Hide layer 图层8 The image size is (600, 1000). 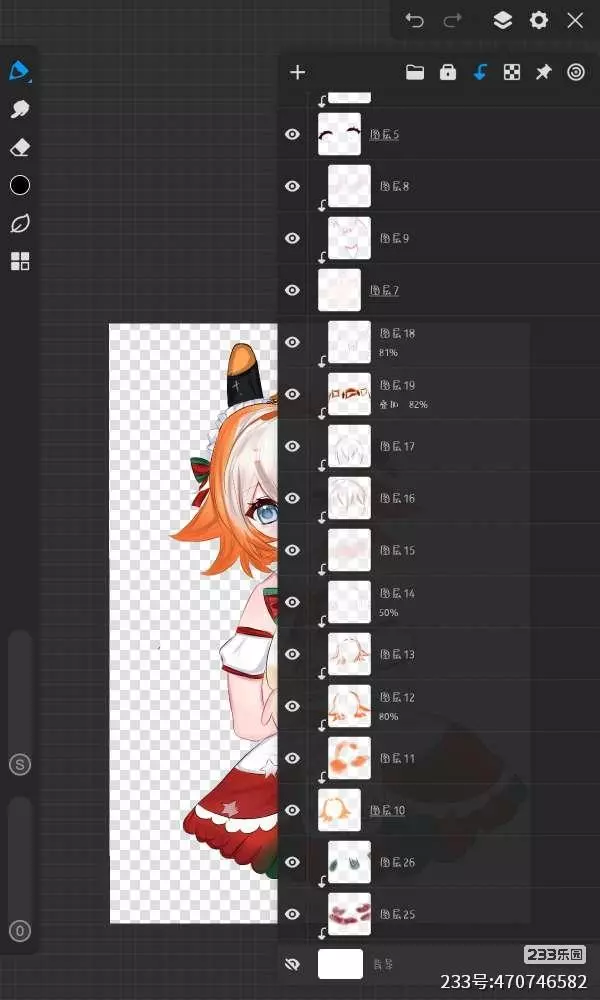point(293,186)
